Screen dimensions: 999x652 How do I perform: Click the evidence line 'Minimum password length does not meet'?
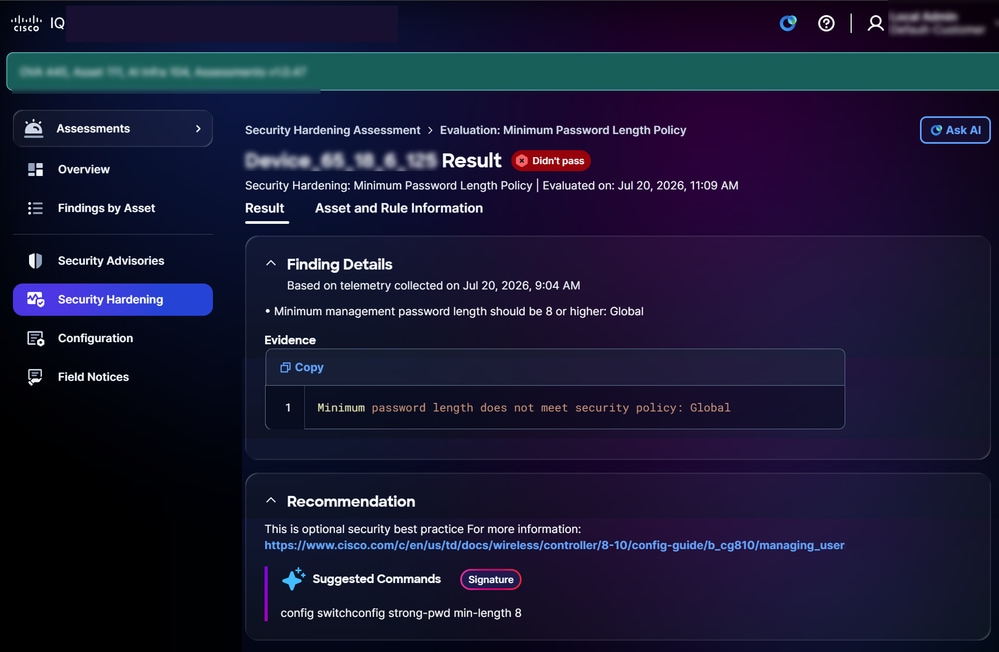[x=524, y=408]
